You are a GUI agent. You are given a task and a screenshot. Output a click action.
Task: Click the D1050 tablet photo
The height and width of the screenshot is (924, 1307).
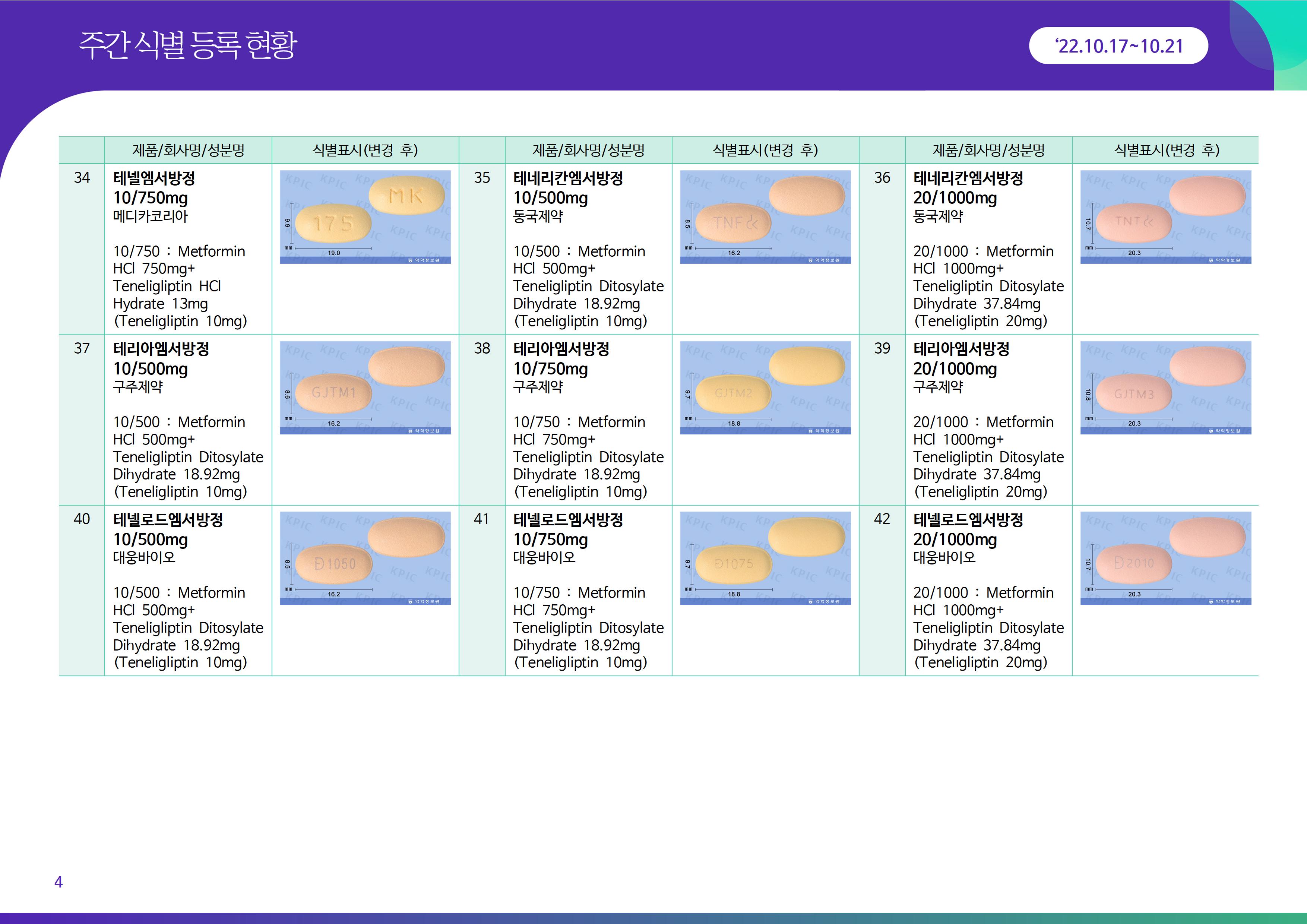365,558
